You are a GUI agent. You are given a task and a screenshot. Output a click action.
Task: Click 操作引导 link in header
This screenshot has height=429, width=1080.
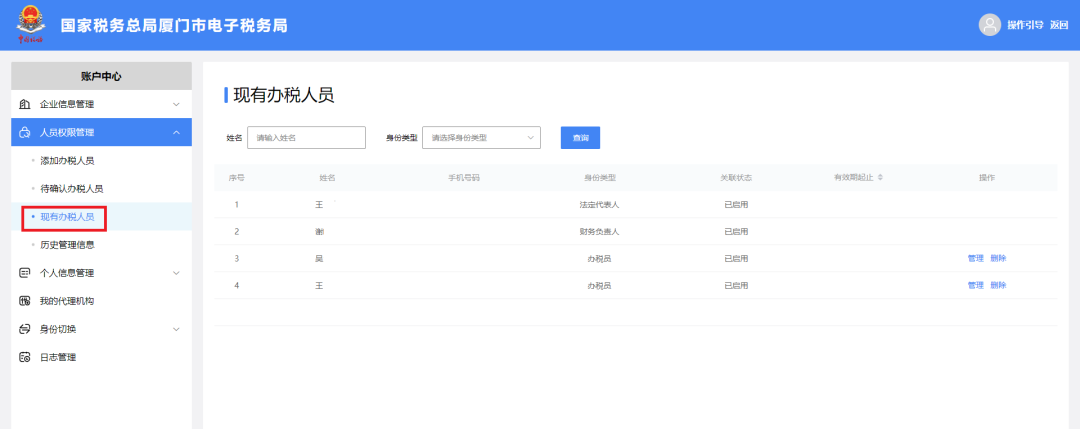[1025, 25]
